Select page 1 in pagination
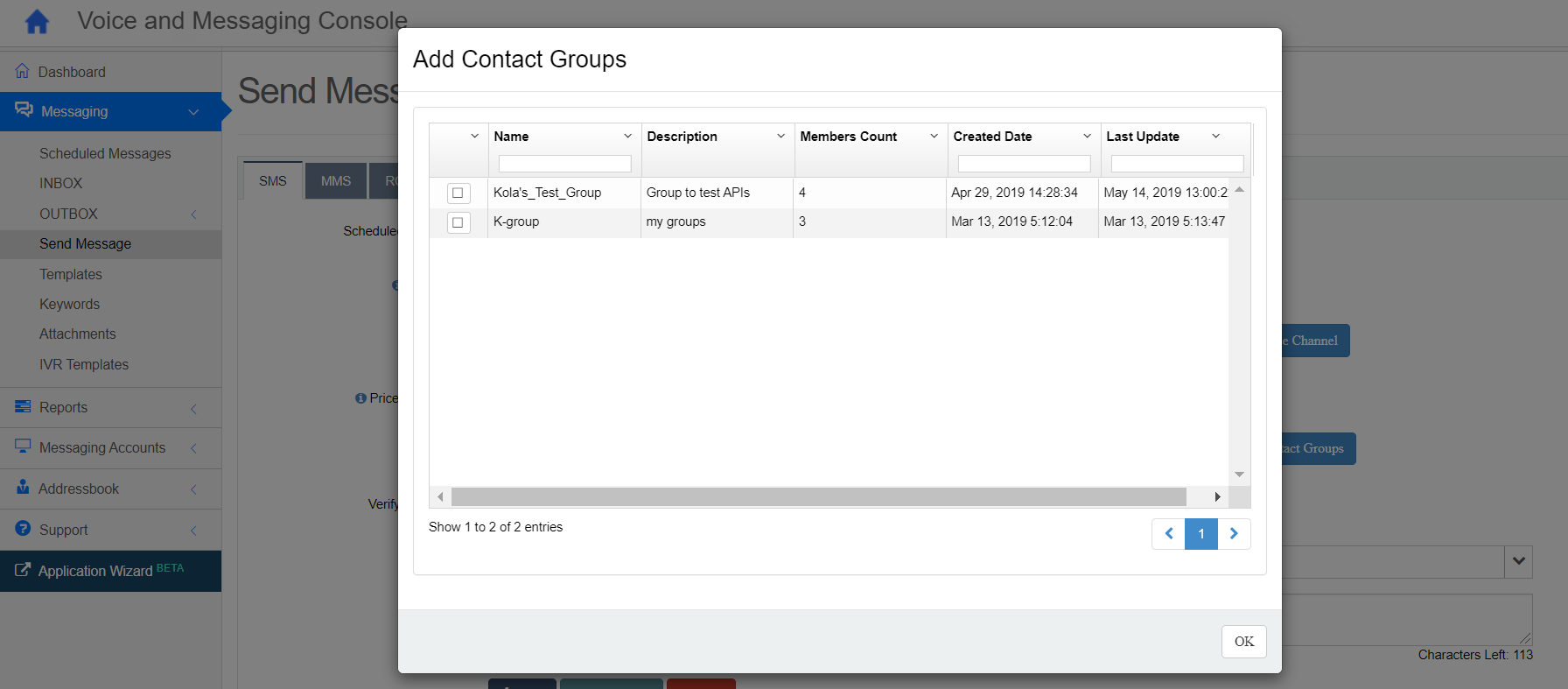Screen dimensions: 1568x689 (x=1201, y=533)
